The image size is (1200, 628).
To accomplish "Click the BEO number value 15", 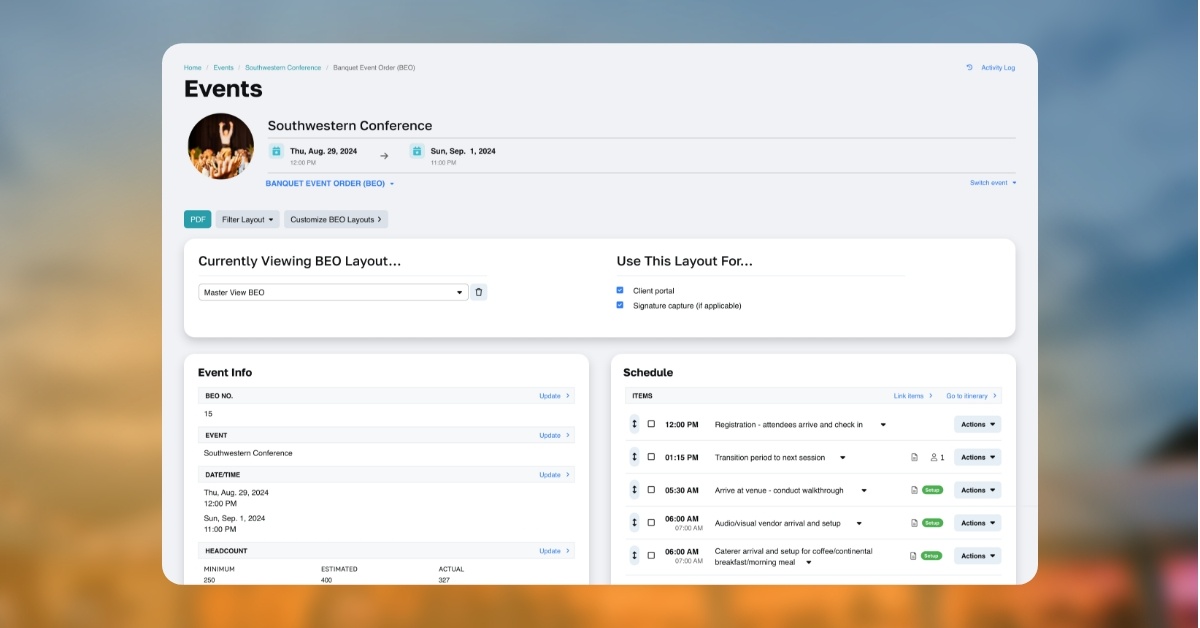I will (208, 414).
